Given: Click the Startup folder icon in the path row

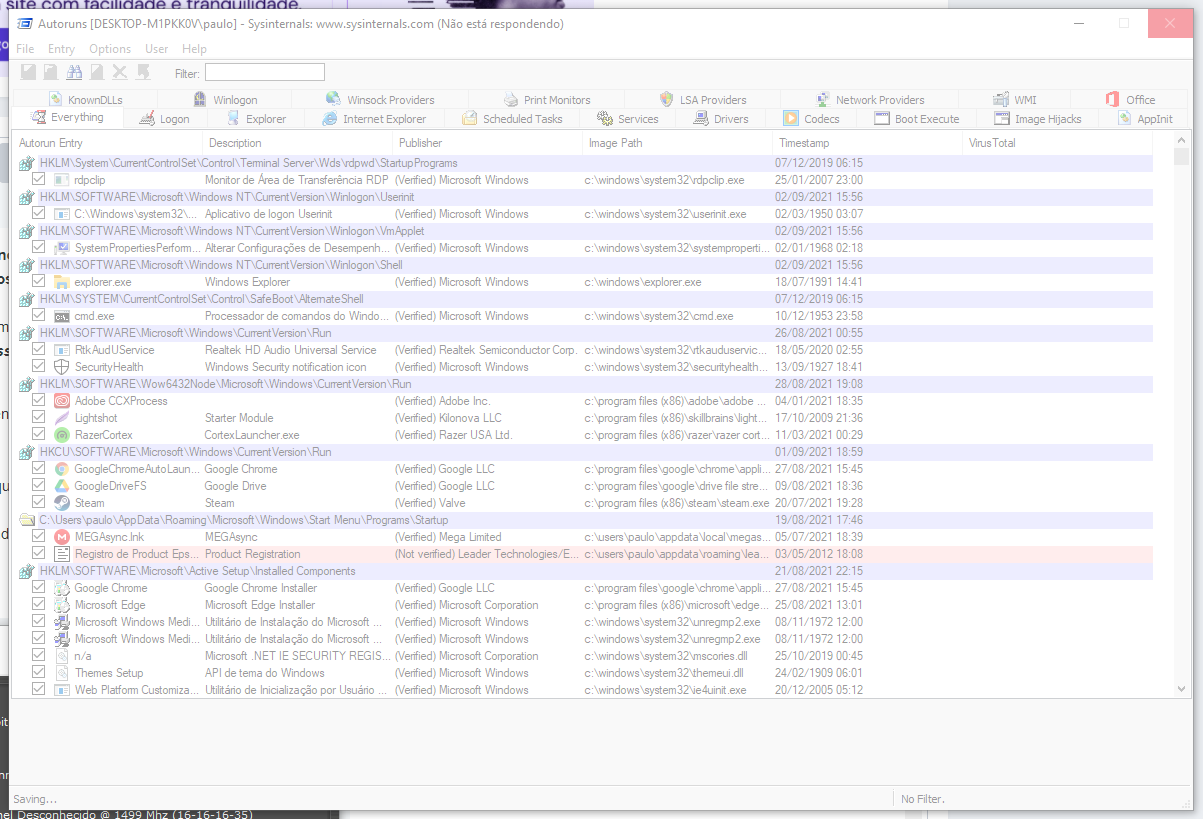Looking at the screenshot, I should pos(27,520).
